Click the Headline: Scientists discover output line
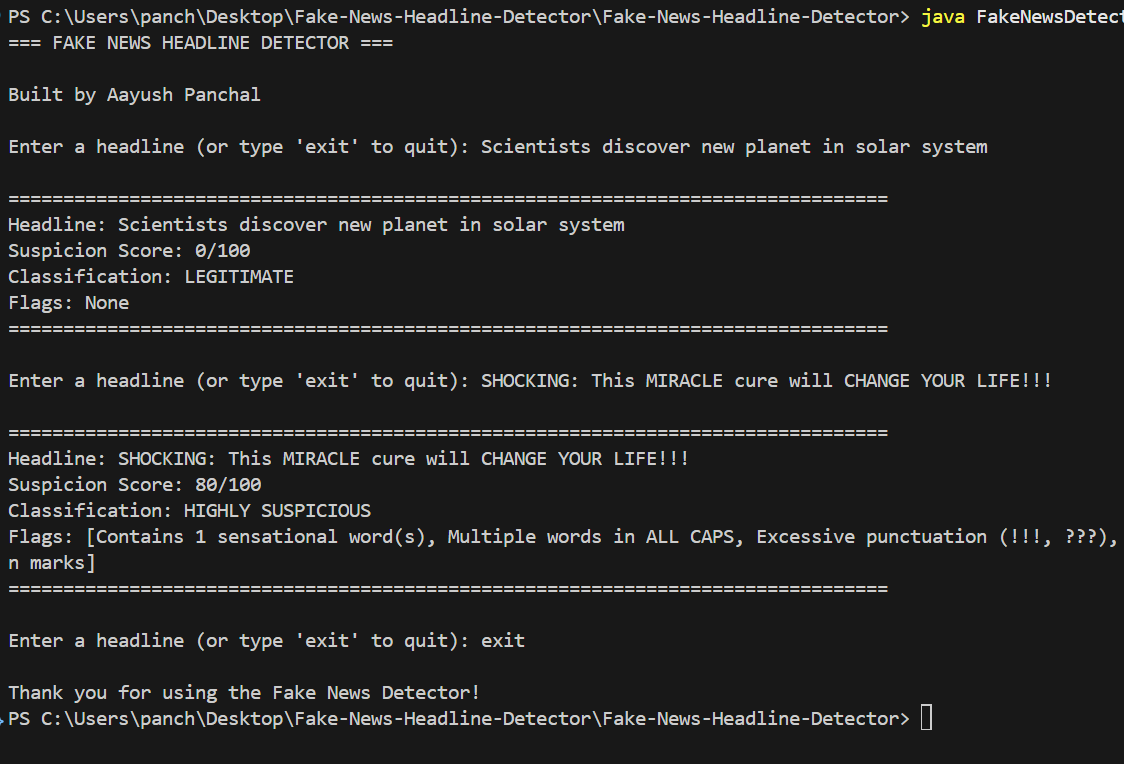This screenshot has height=764, width=1124. pos(316,224)
